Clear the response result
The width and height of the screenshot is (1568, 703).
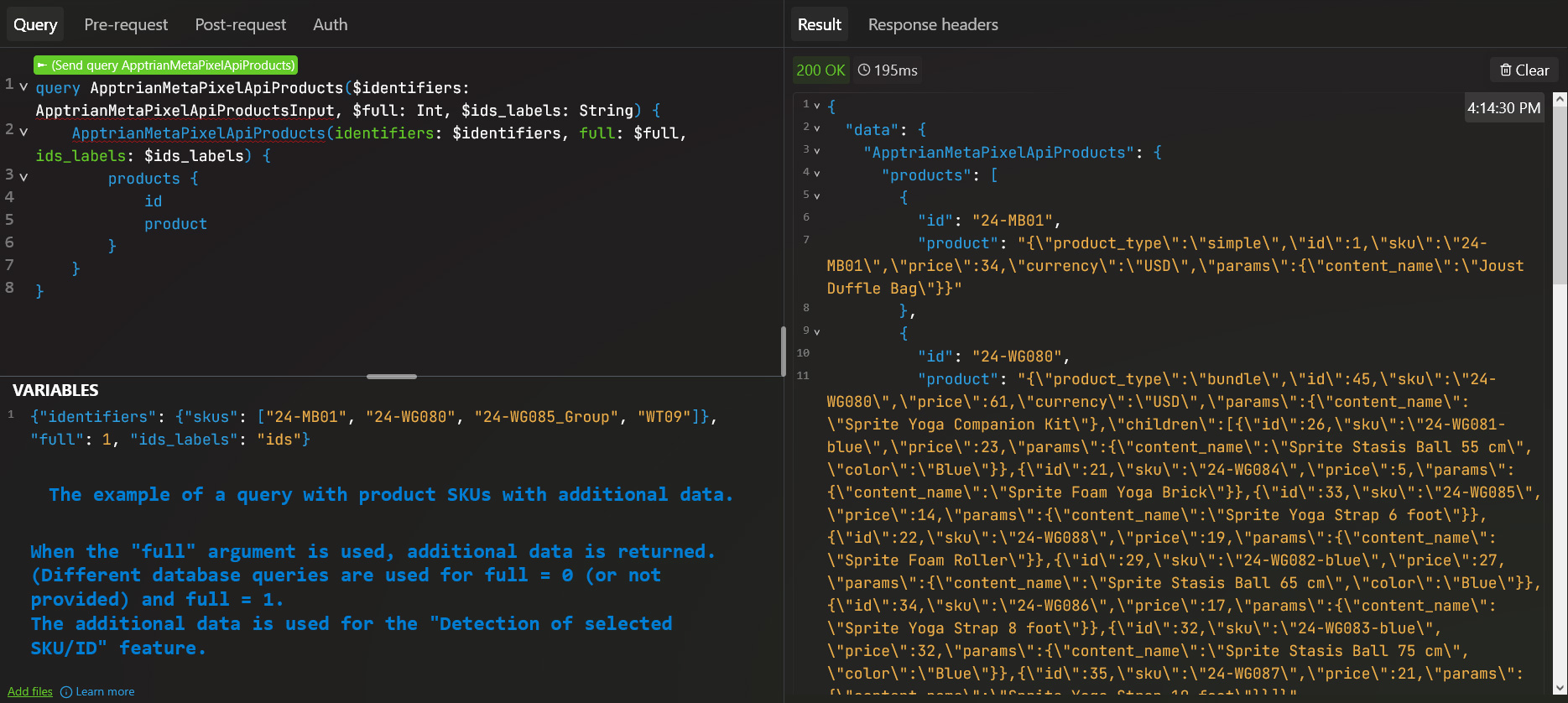tap(1524, 70)
